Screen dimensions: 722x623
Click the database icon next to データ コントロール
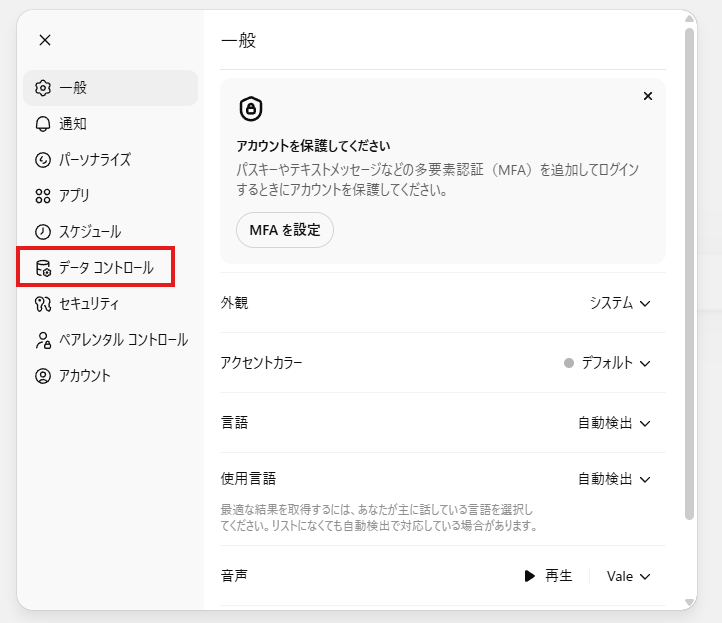click(43, 268)
